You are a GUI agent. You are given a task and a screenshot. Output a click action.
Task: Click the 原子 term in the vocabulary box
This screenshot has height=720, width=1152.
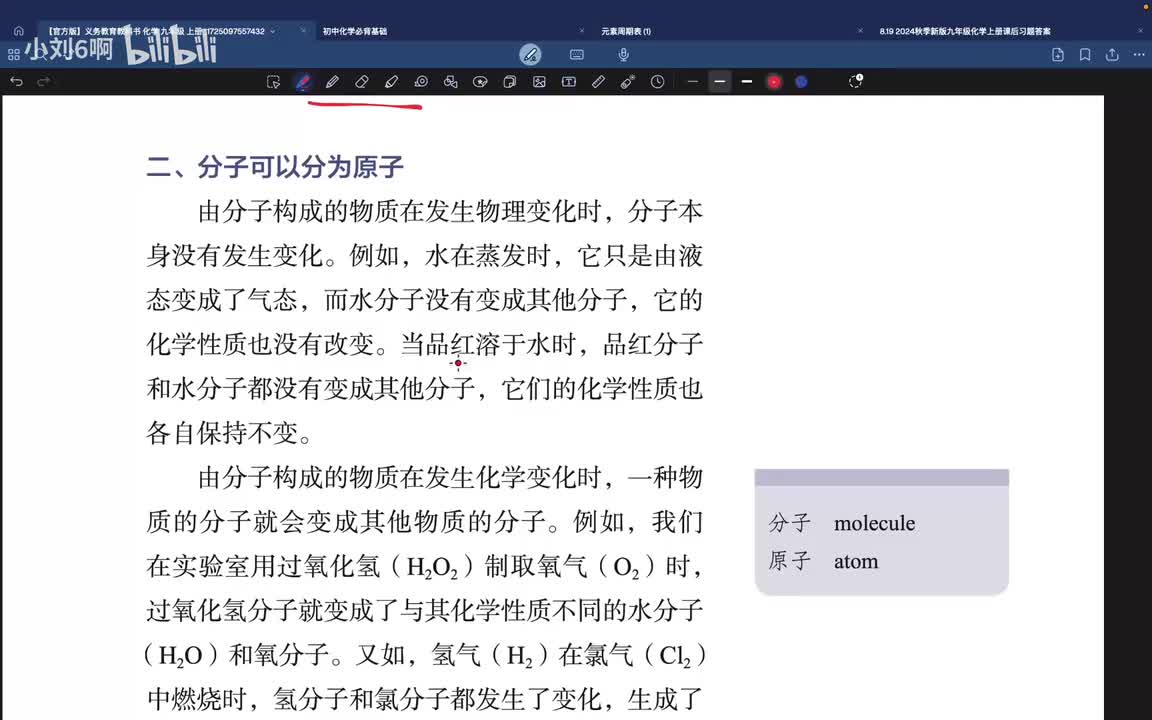tap(790, 561)
